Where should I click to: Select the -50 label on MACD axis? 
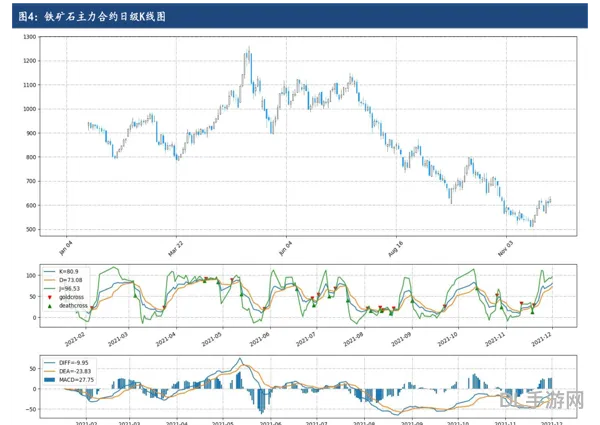[x=31, y=409]
